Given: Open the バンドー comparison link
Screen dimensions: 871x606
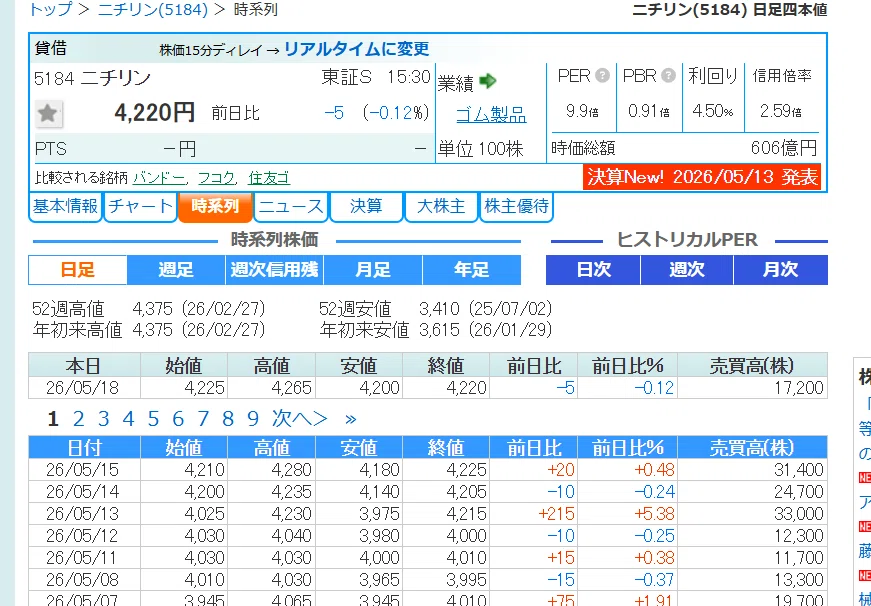Looking at the screenshot, I should click(159, 178).
